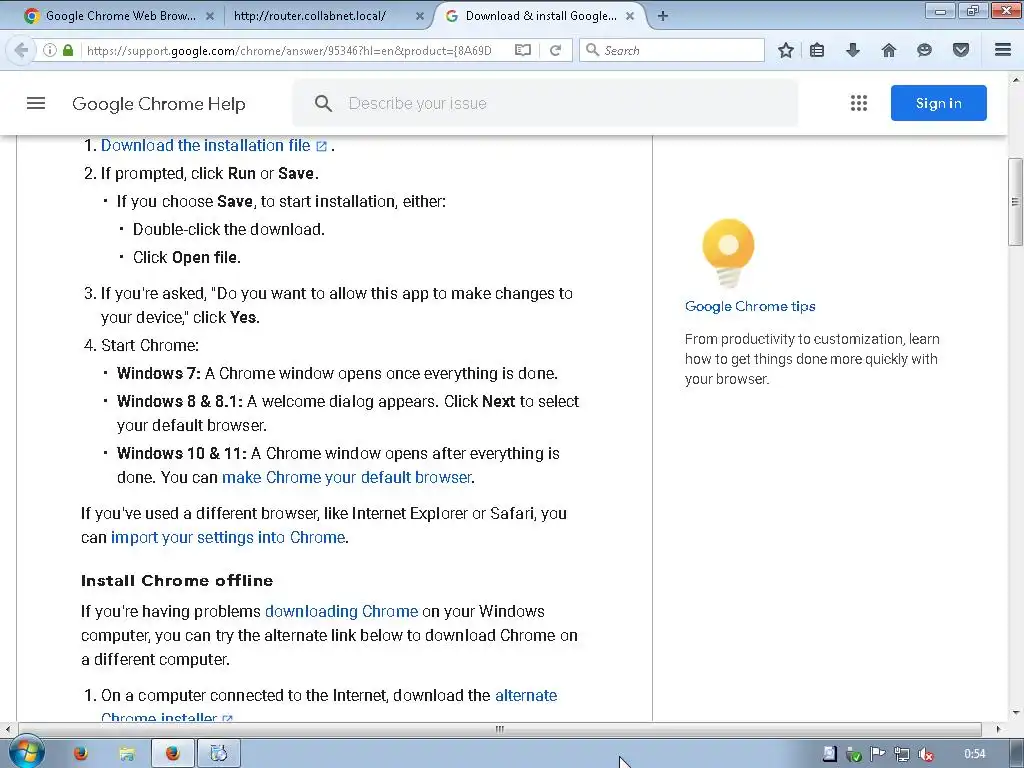
Task: Click the horizontal scrollbar right arrow
Action: tap(998, 729)
